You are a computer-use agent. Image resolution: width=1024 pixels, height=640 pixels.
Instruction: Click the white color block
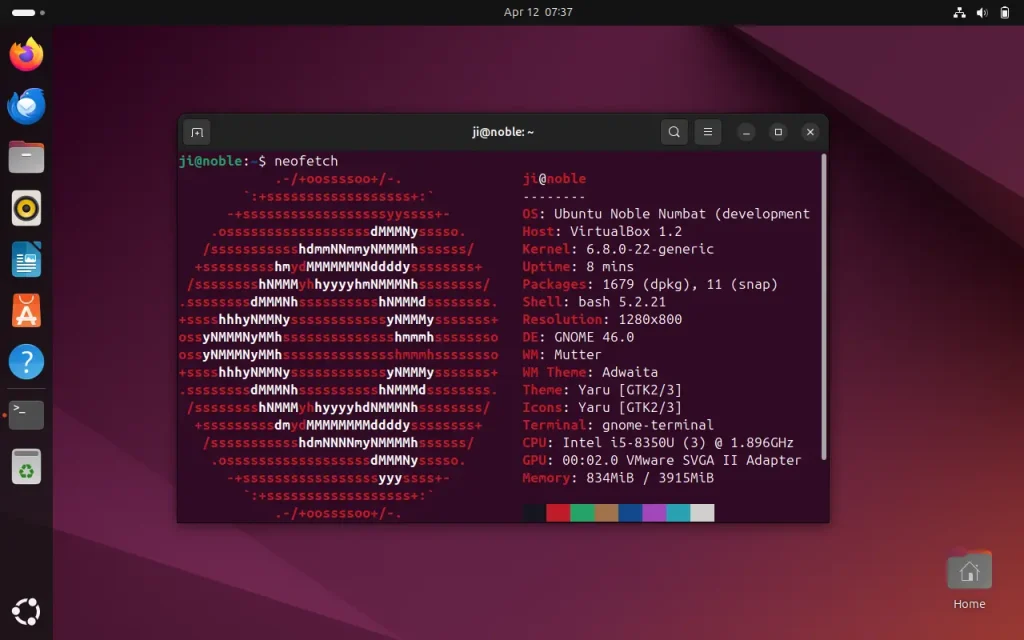click(703, 513)
